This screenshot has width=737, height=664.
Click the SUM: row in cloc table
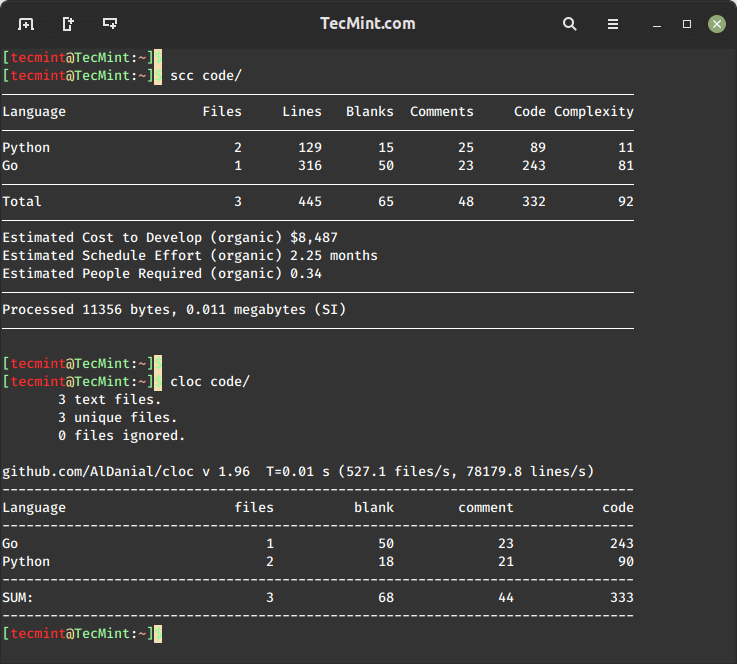[18, 597]
